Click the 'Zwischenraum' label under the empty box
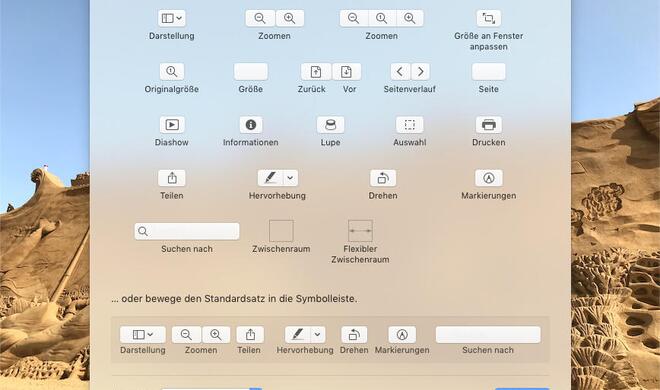Screen dimensions: 660x390 point(281,249)
